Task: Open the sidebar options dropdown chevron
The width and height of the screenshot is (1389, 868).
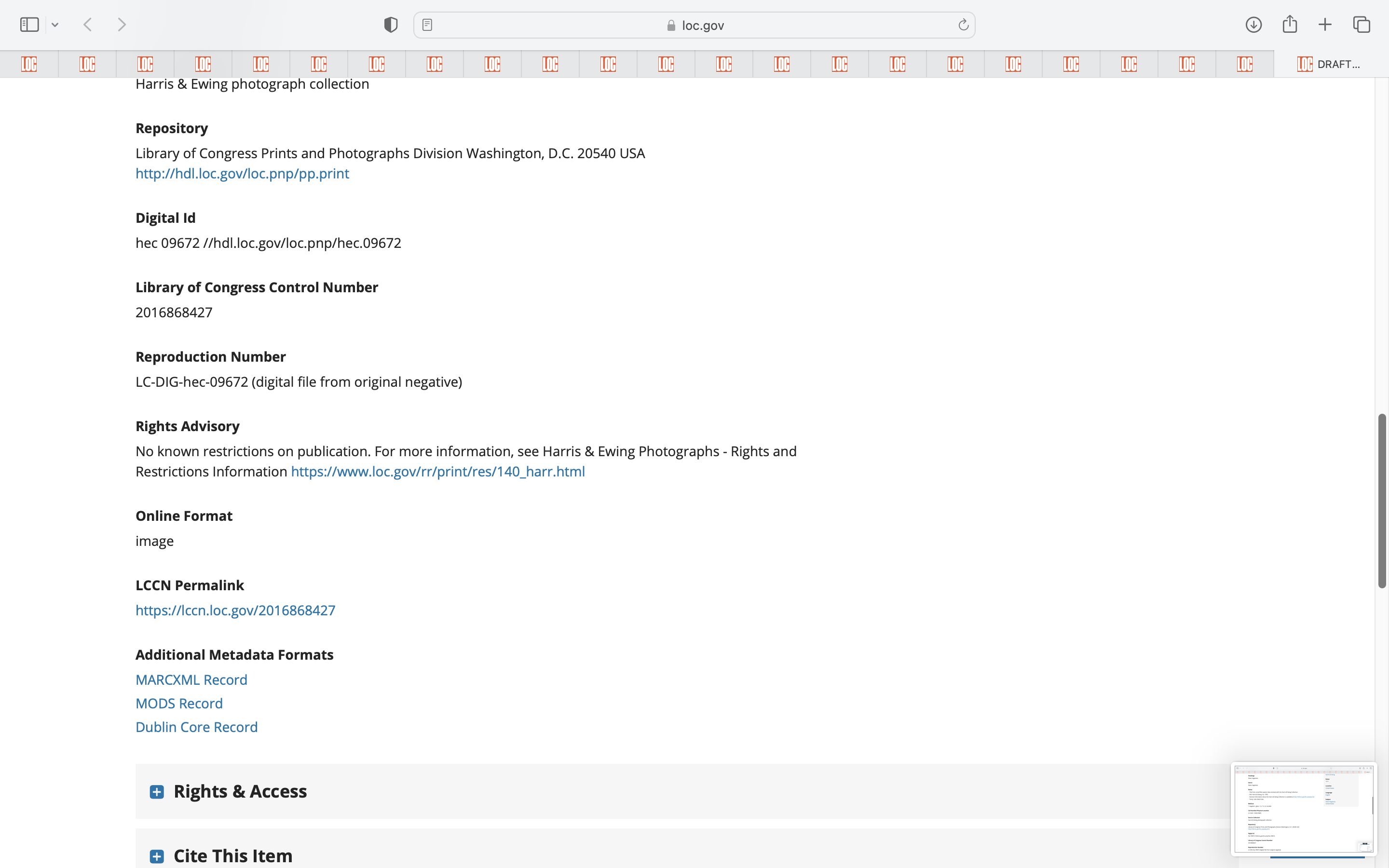Action: click(x=55, y=25)
